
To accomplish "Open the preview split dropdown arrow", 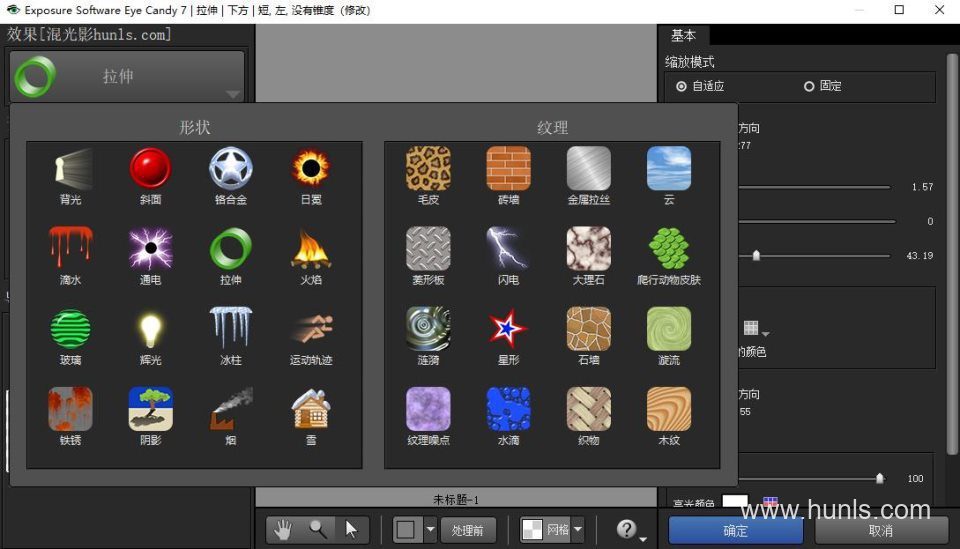I will (x=430, y=529).
